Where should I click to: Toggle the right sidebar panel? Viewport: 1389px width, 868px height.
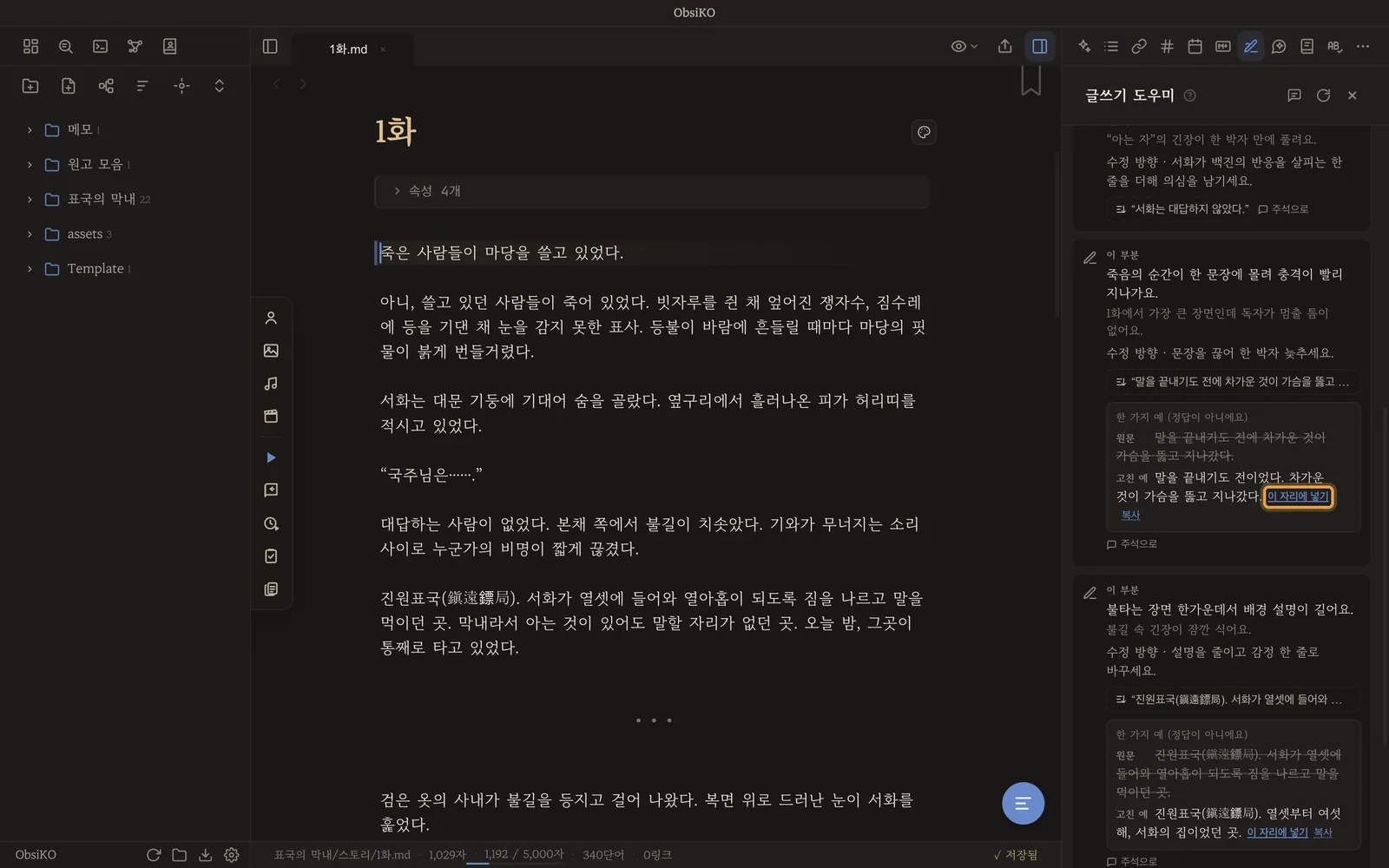[x=1039, y=47]
